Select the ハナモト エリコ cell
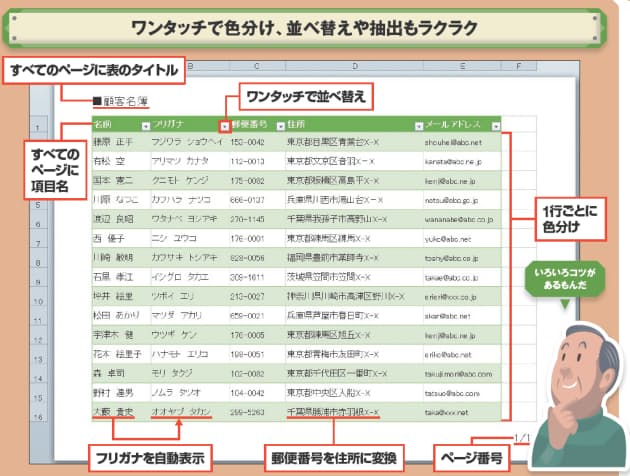 pos(190,354)
